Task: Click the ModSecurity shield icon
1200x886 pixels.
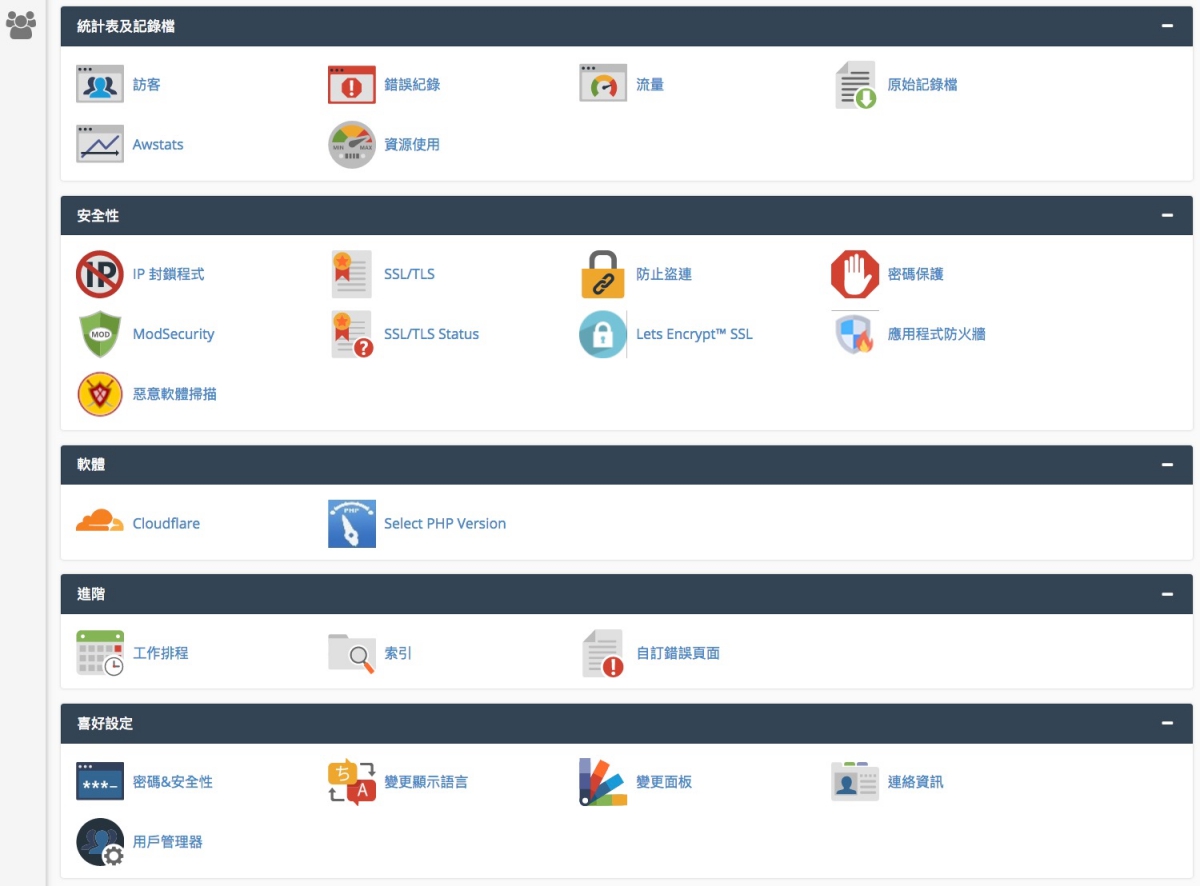Action: coord(100,334)
